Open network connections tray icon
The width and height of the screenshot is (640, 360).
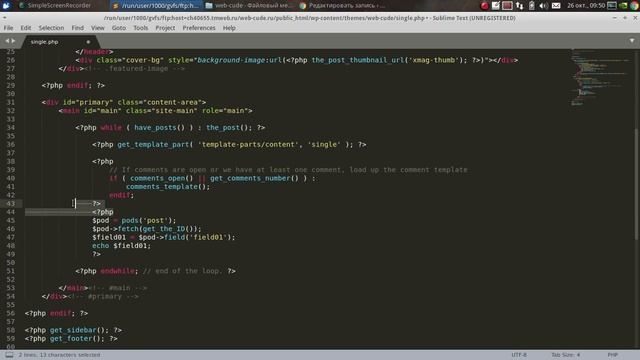520,5
